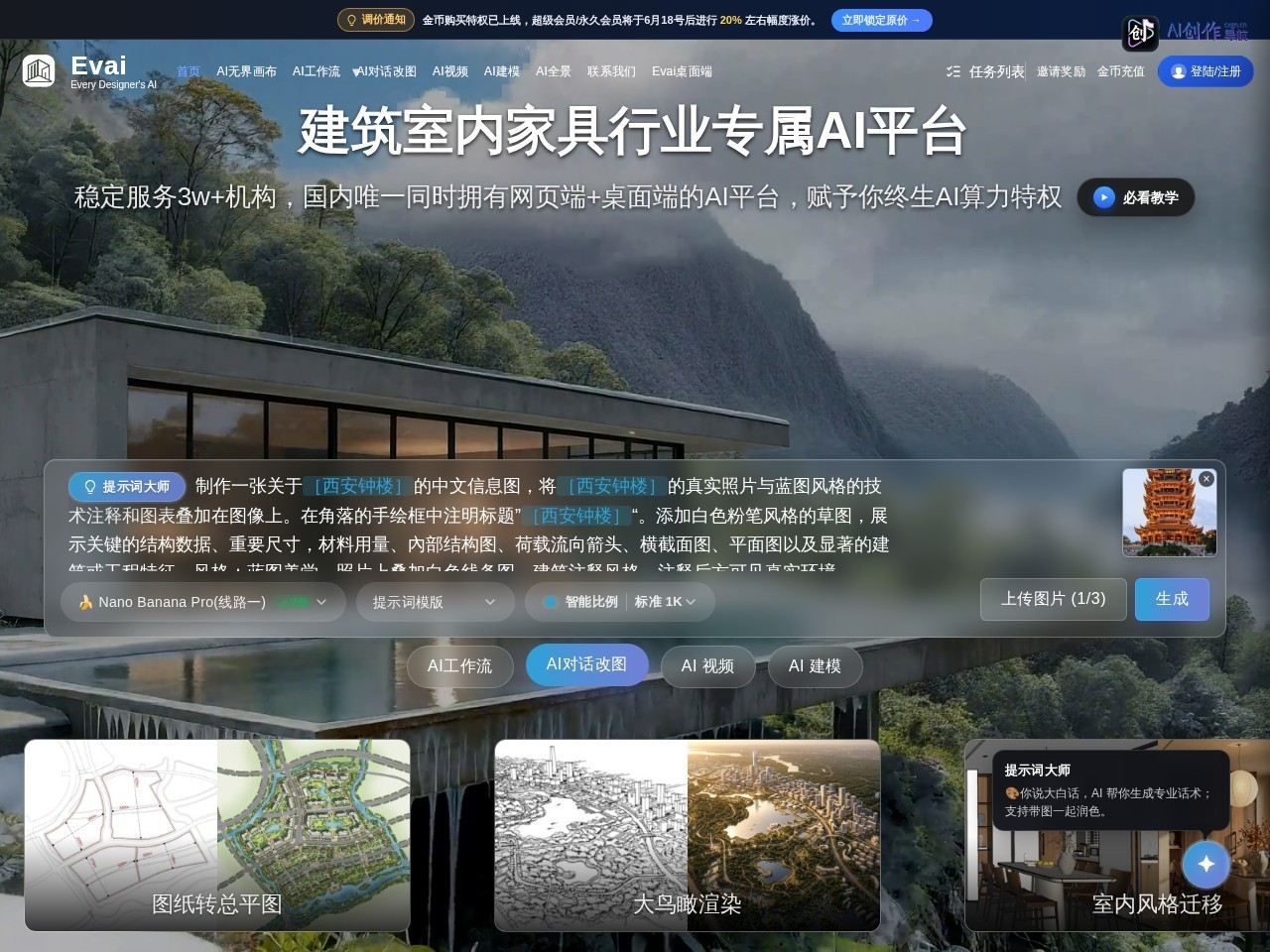Click the blue dot icon beside 智能比例
The image size is (1270, 952).
551,602
